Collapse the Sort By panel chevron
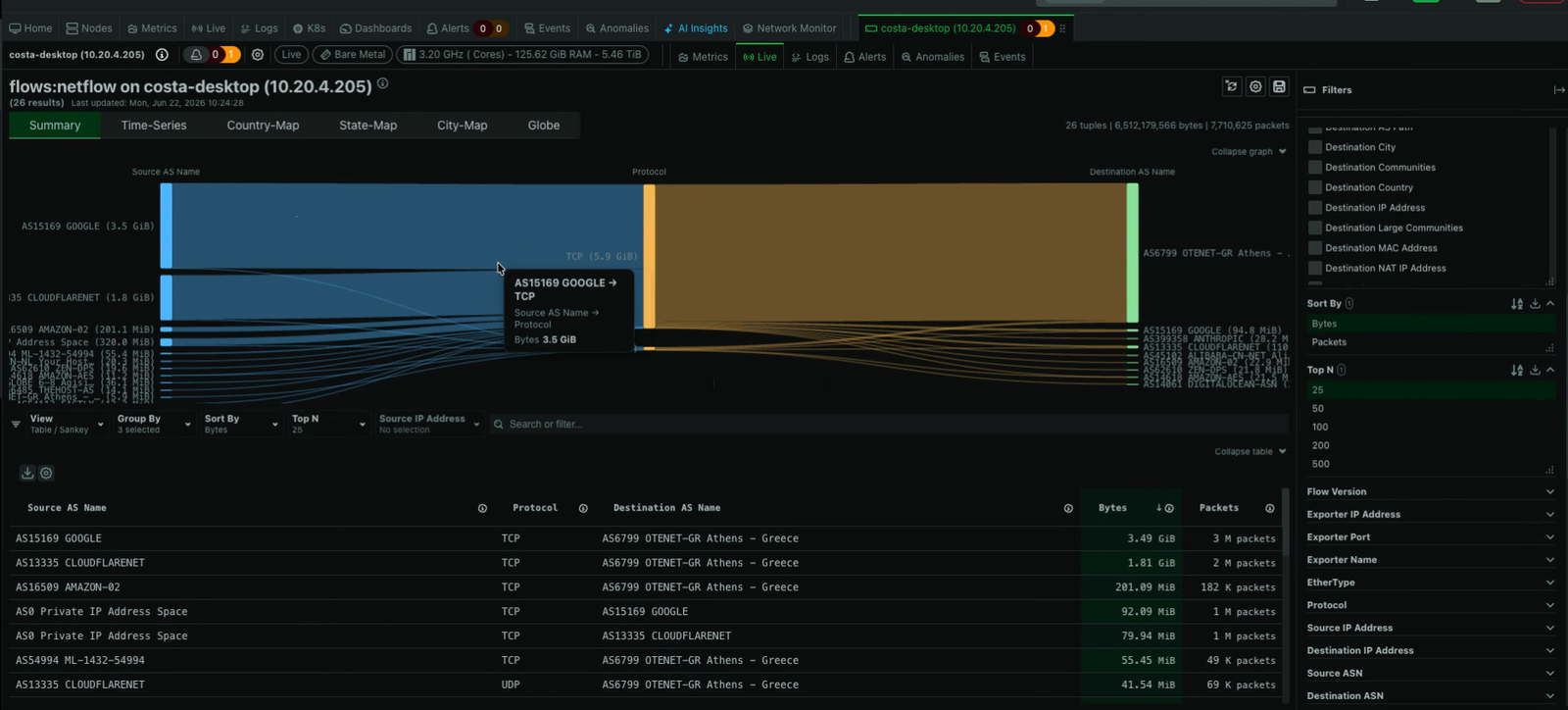1568x710 pixels. coord(1550,304)
